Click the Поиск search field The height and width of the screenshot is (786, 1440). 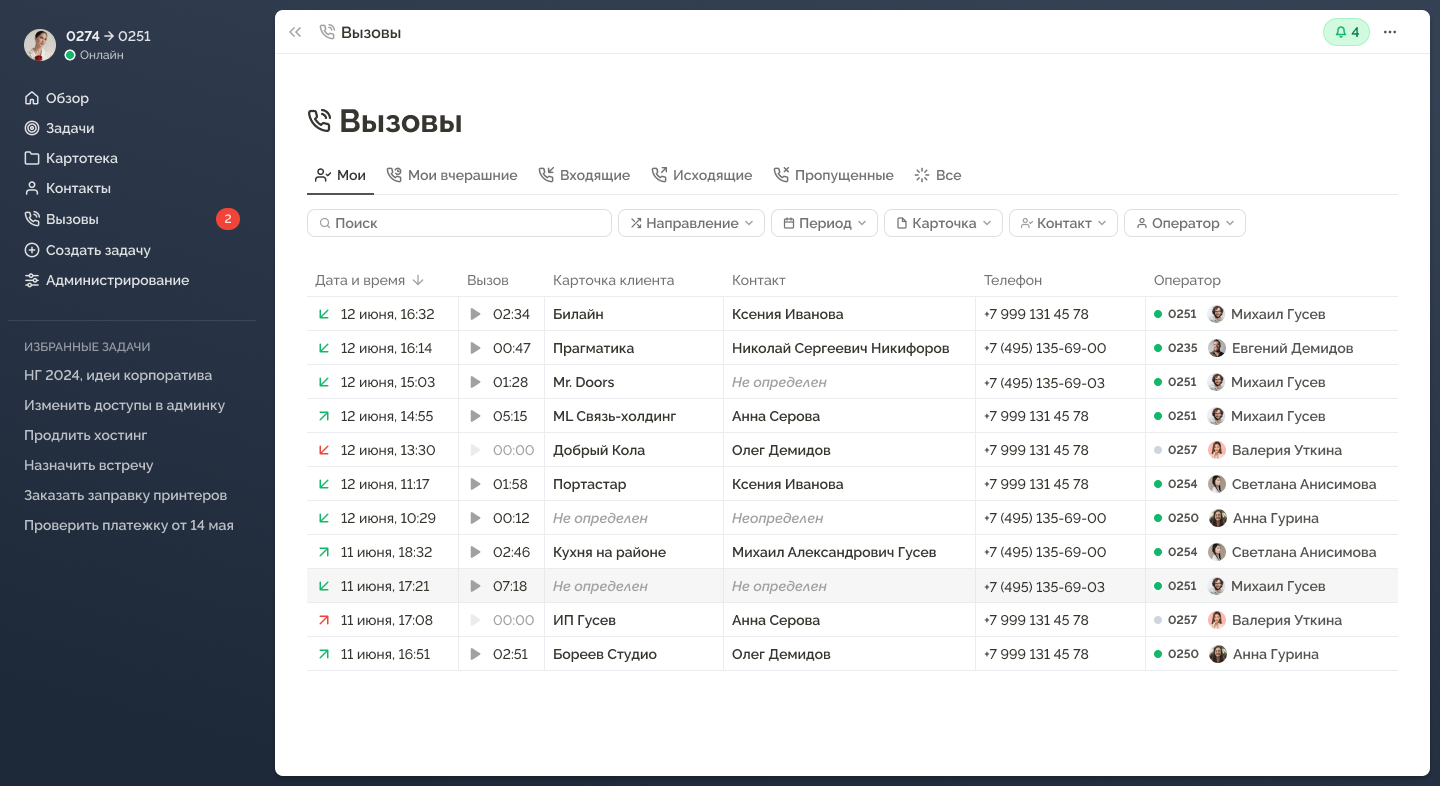coord(459,223)
